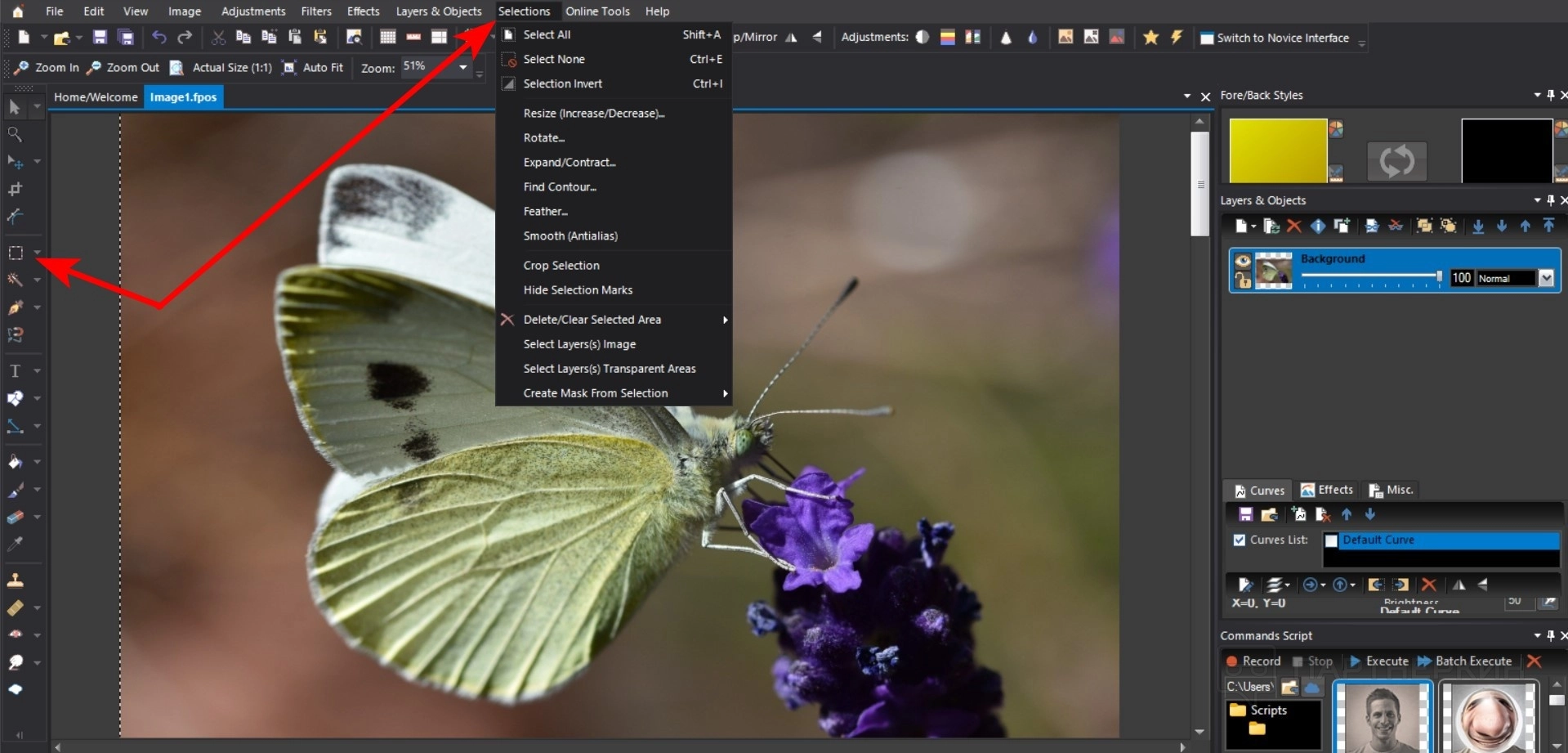
Task: Click the Crop tool icon
Action: point(15,190)
